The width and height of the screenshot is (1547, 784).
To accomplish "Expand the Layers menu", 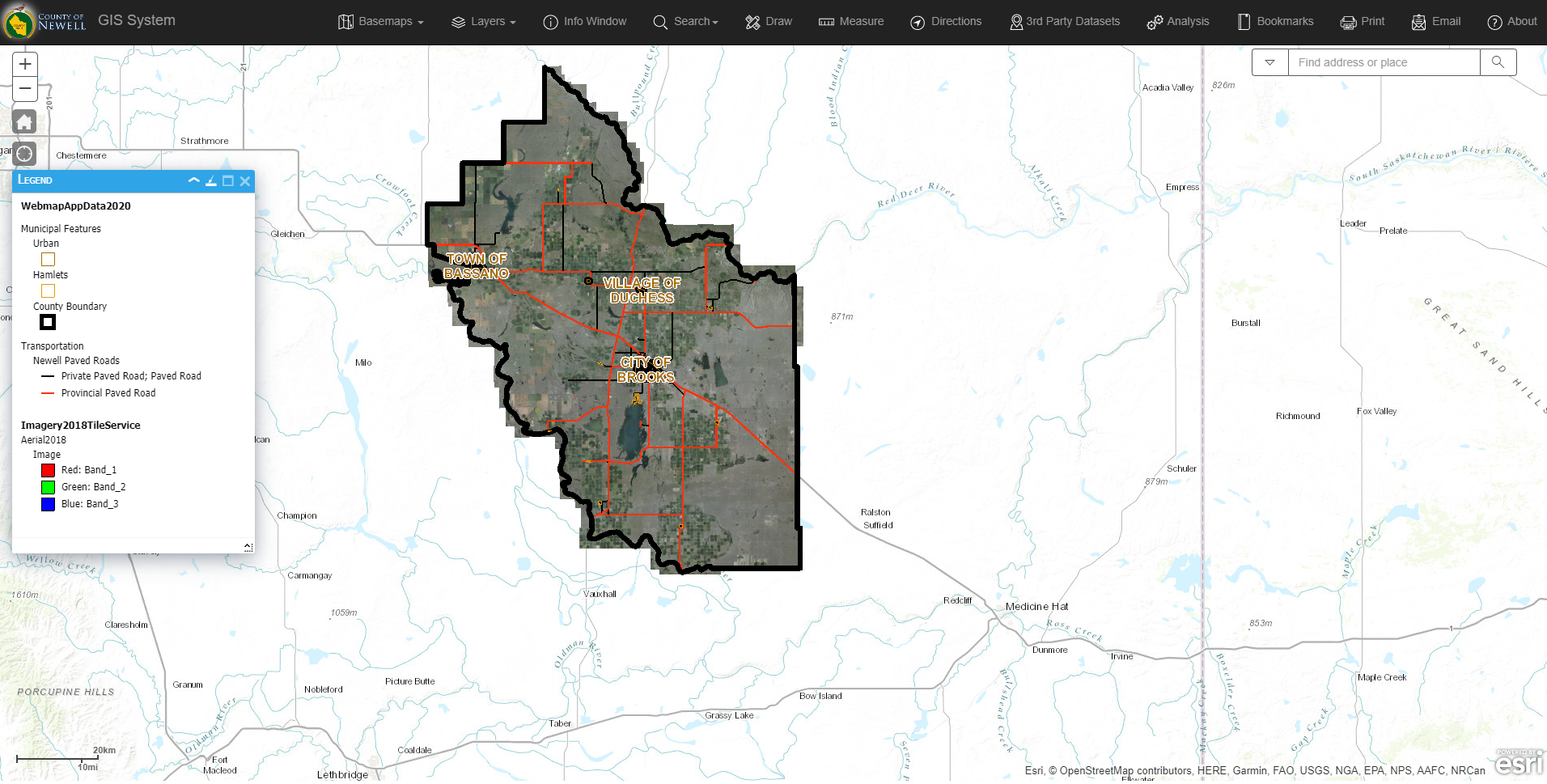I will point(483,22).
